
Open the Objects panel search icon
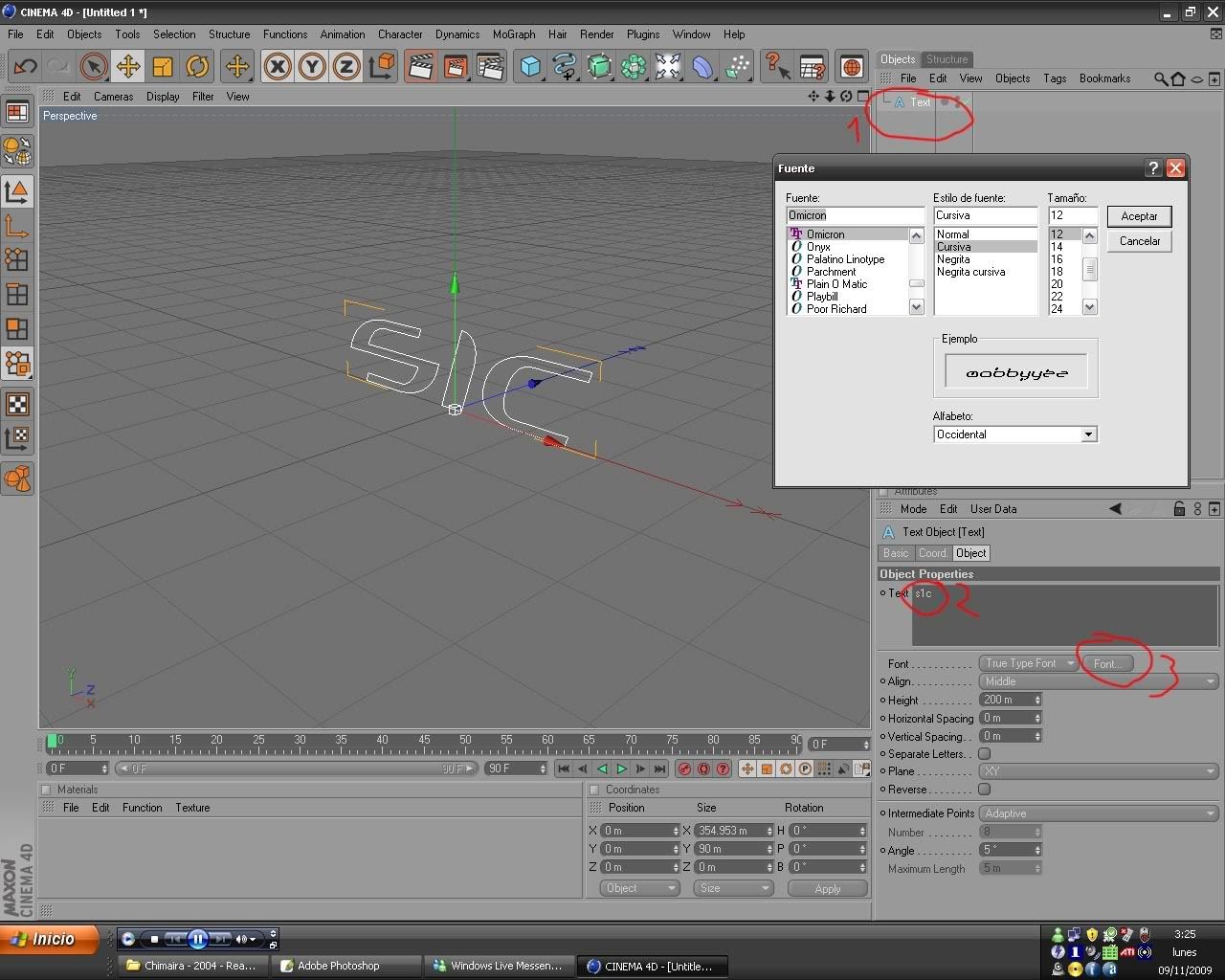(1160, 78)
